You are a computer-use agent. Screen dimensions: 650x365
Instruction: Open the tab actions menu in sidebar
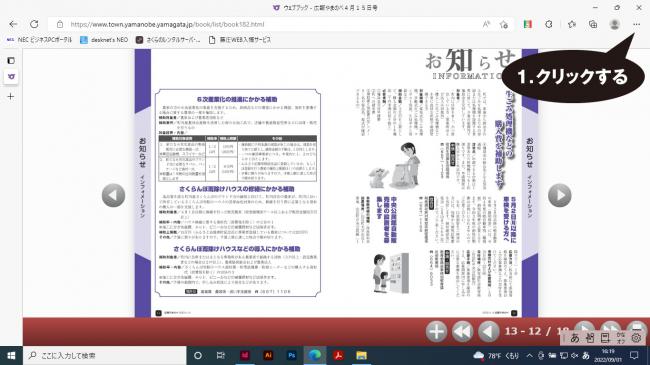(x=11, y=61)
